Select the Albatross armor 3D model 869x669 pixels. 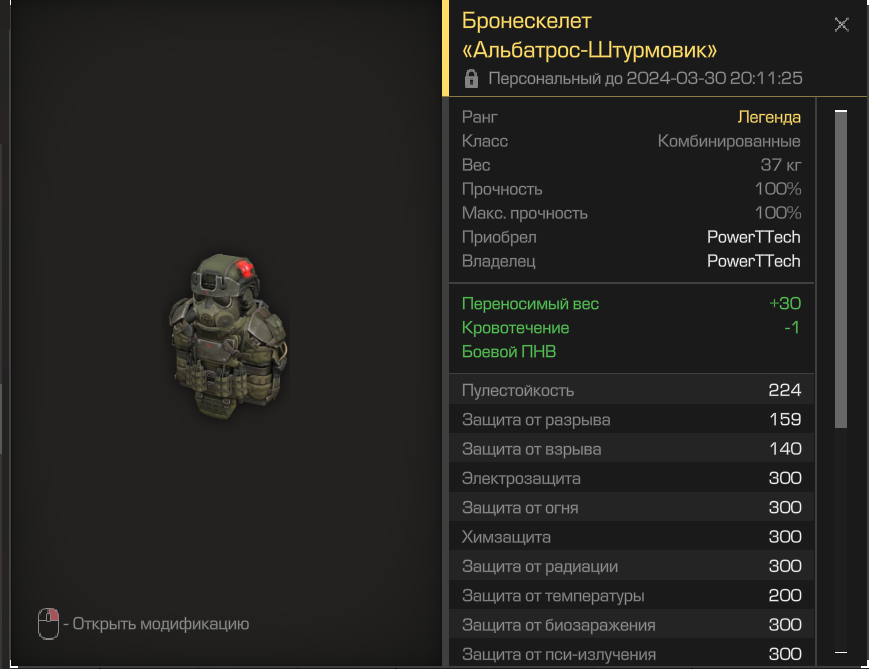click(x=228, y=336)
